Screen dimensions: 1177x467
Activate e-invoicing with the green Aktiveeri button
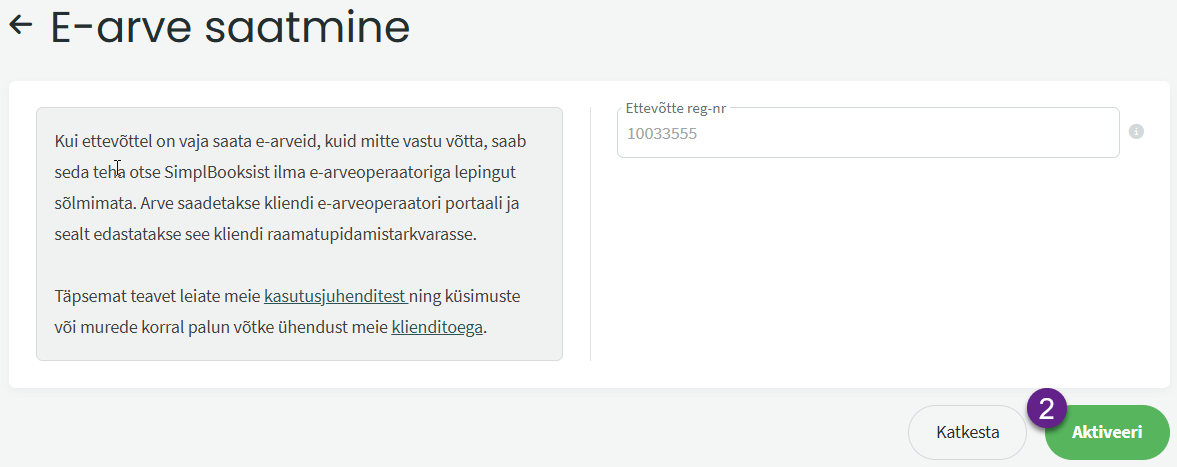click(1106, 432)
